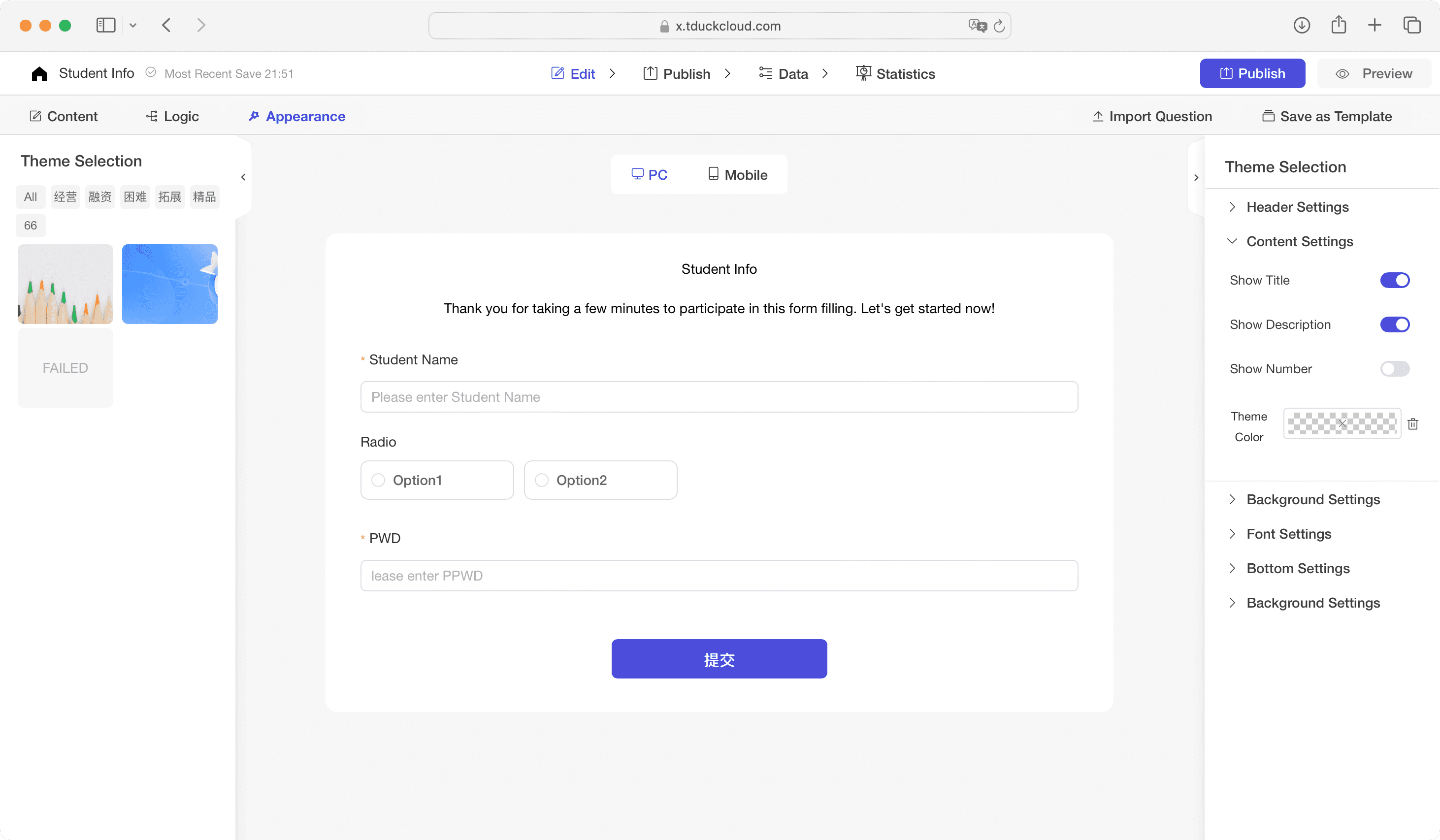Select the blue airplane theme thumbnail
The width and height of the screenshot is (1440, 840).
[170, 284]
